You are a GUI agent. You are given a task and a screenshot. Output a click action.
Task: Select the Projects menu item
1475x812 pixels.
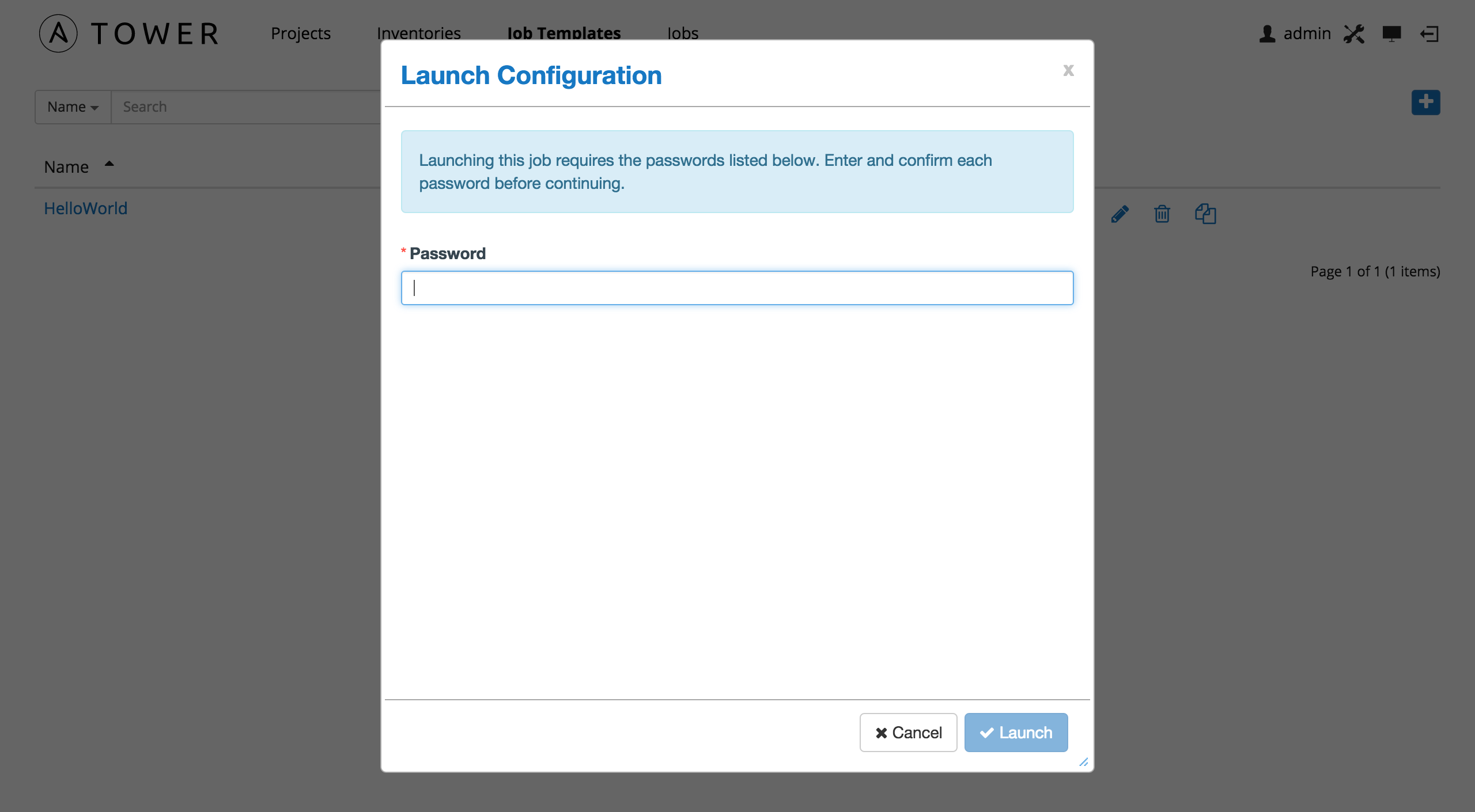[x=301, y=32]
